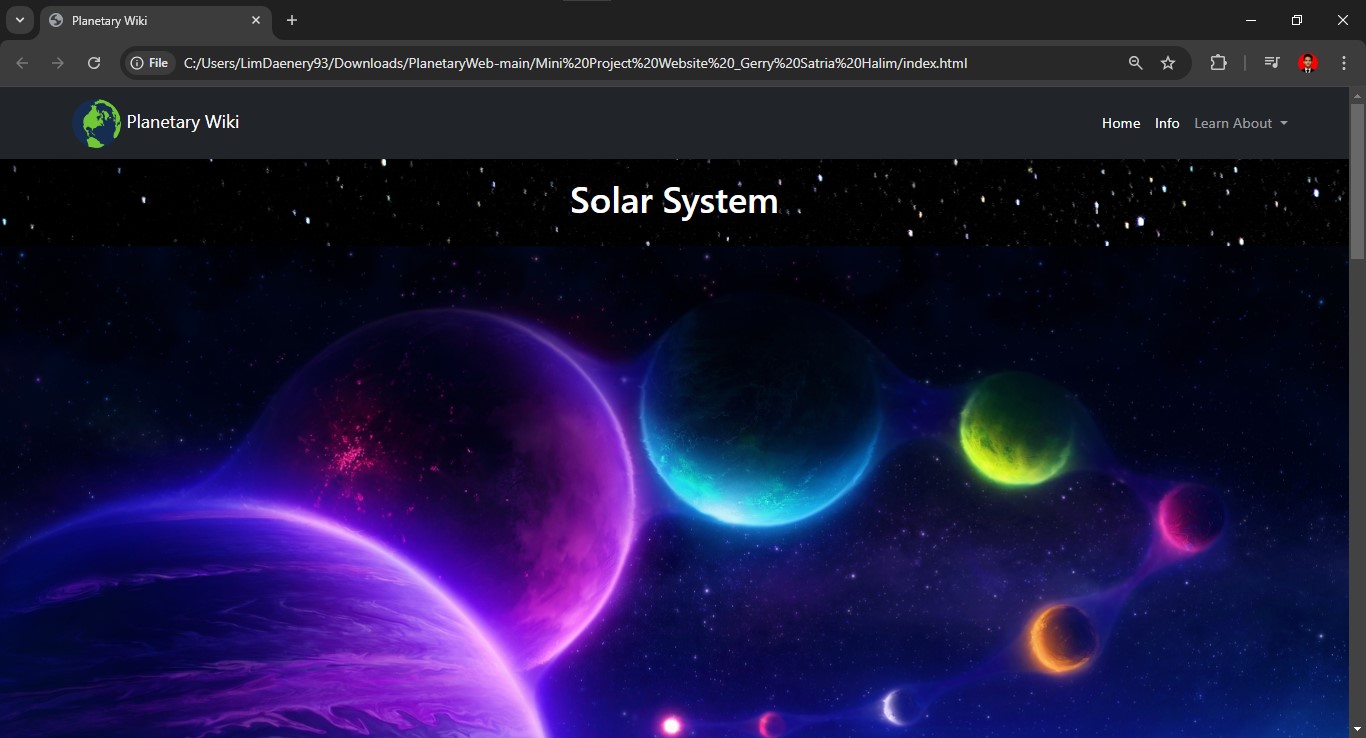The image size is (1366, 738).
Task: Navigate back using the back arrow
Action: [21, 62]
